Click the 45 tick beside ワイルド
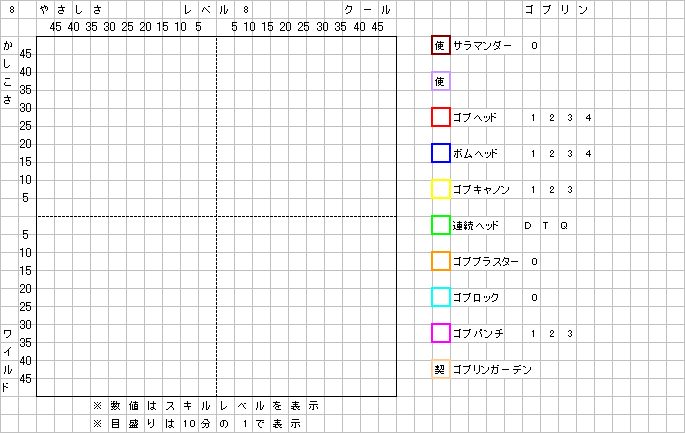This screenshot has width=685, height=433. coord(25,379)
